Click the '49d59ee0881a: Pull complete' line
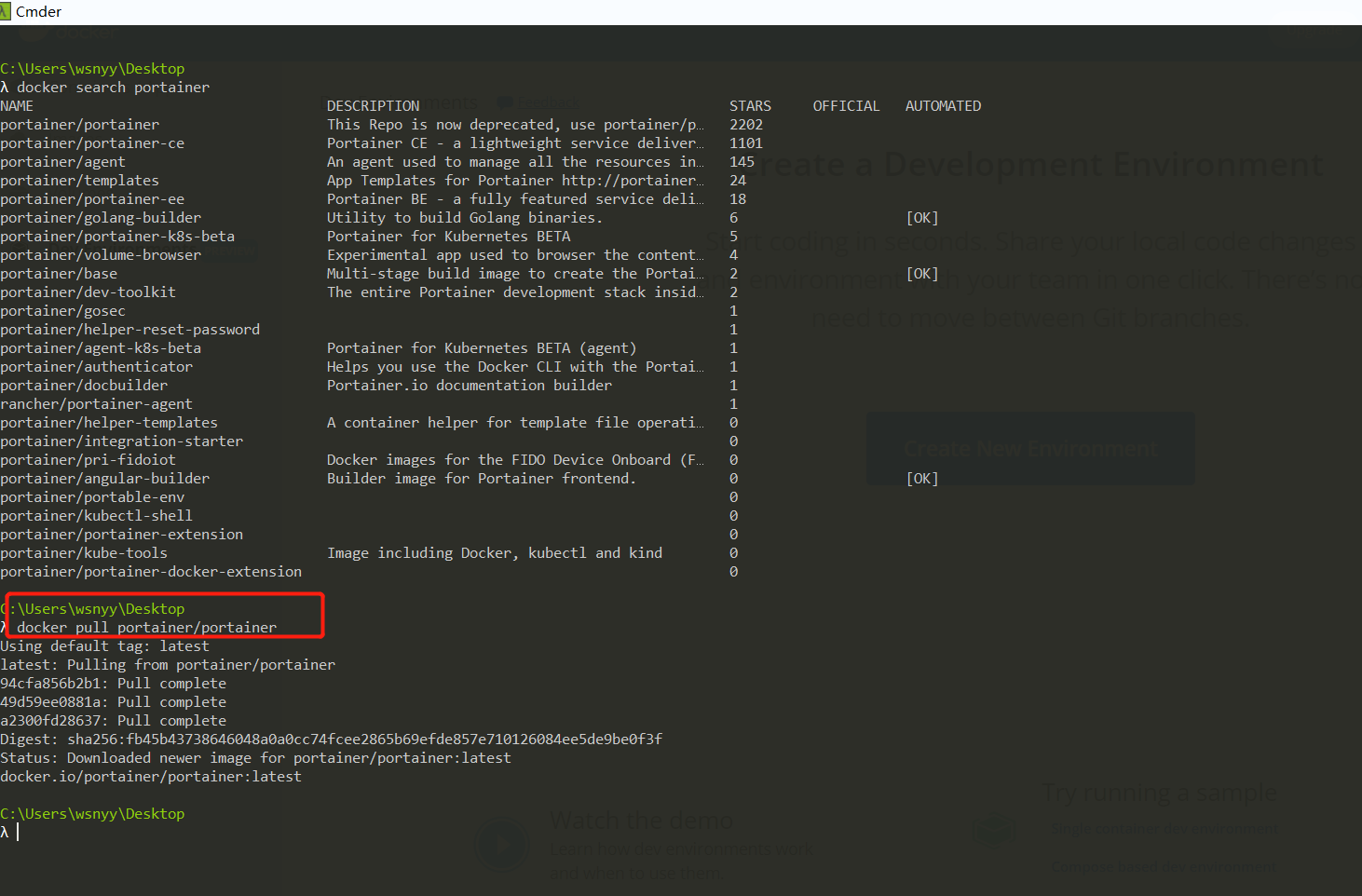Image resolution: width=1362 pixels, height=896 pixels. [113, 702]
